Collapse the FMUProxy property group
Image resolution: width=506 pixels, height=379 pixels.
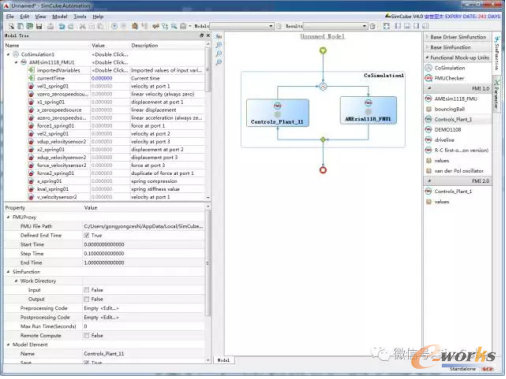[x=8, y=217]
